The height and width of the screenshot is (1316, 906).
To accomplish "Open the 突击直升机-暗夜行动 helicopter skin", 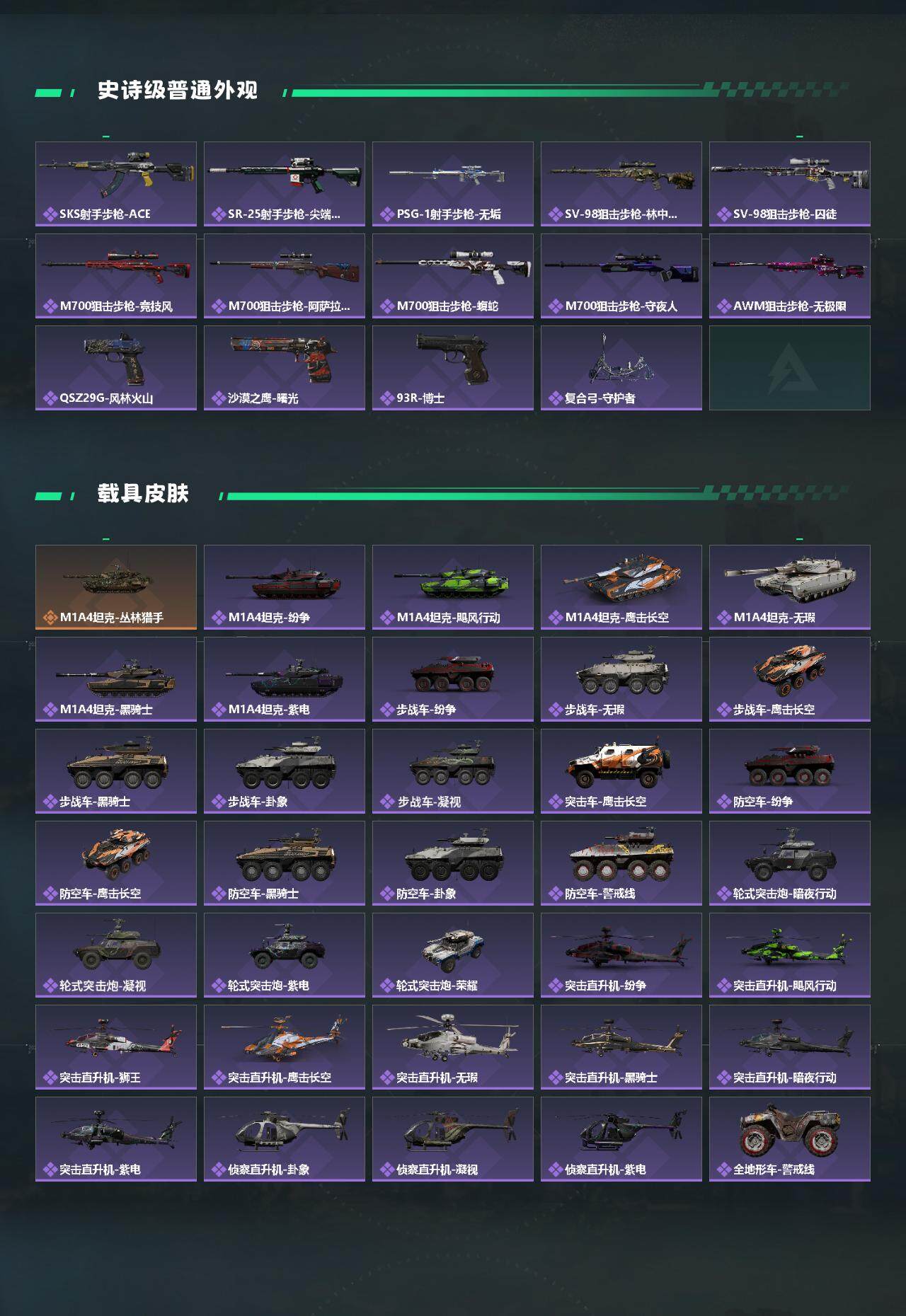I will (790, 1047).
